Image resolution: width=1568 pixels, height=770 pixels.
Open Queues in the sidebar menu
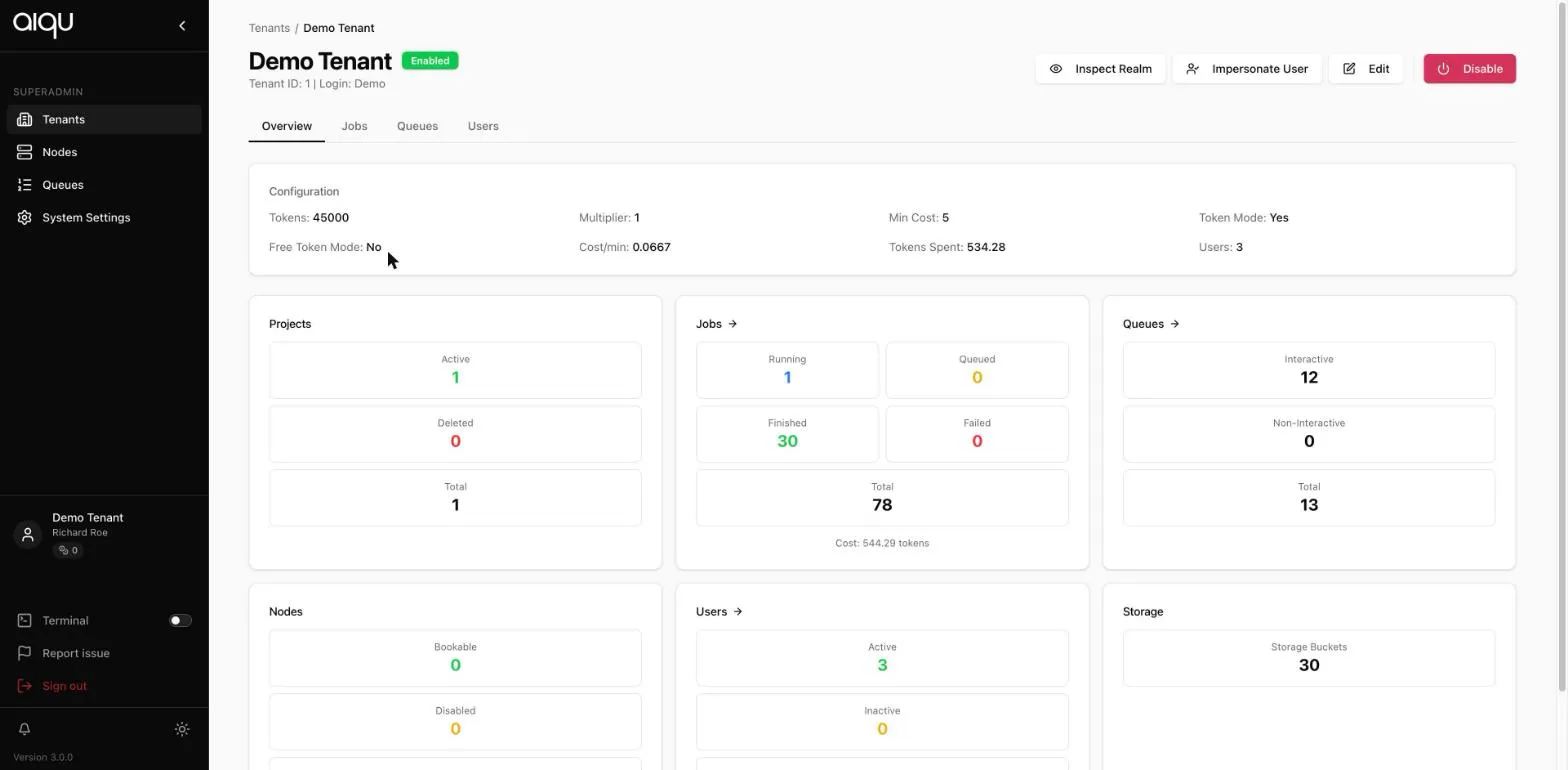coord(104,185)
